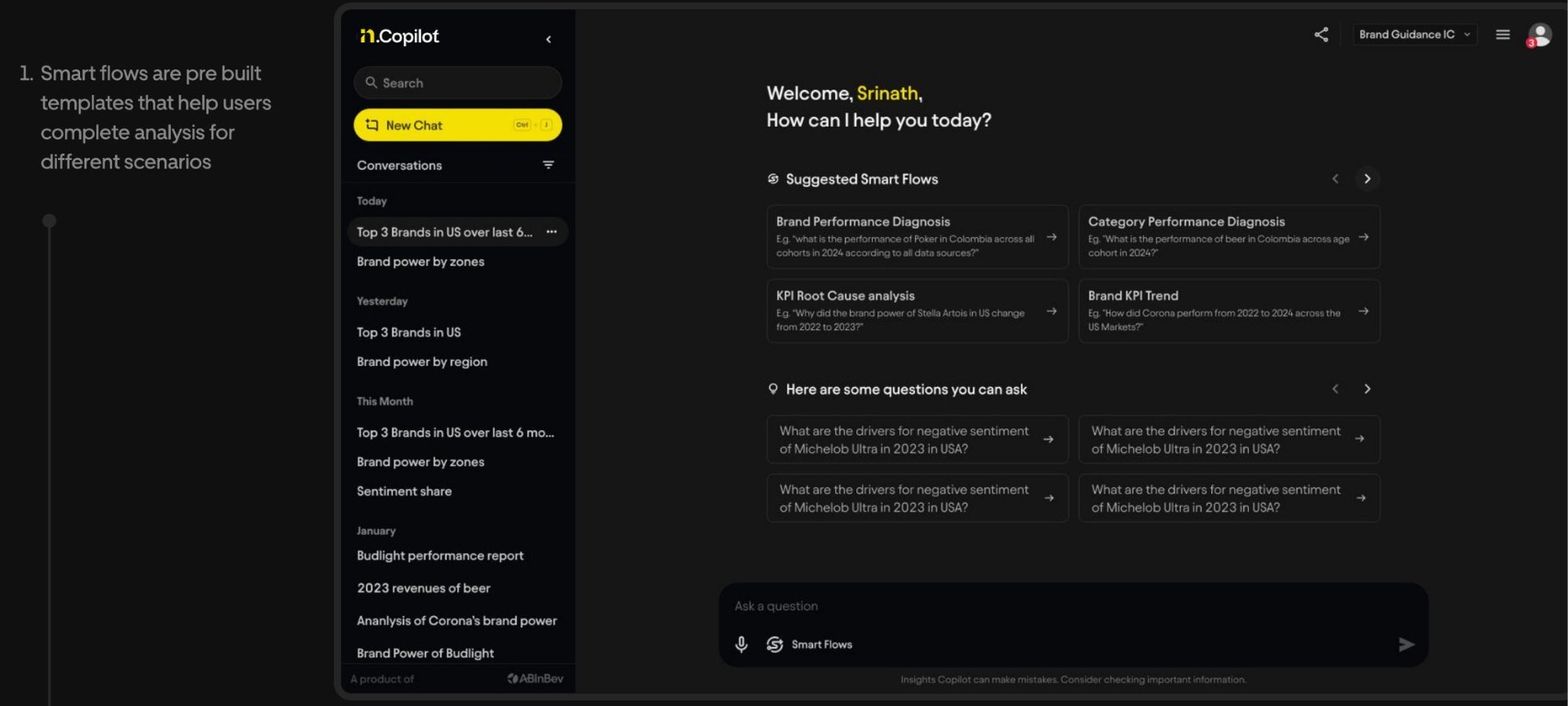Open Budlight performance report conversation
The width and height of the screenshot is (1568, 706).
coord(441,556)
